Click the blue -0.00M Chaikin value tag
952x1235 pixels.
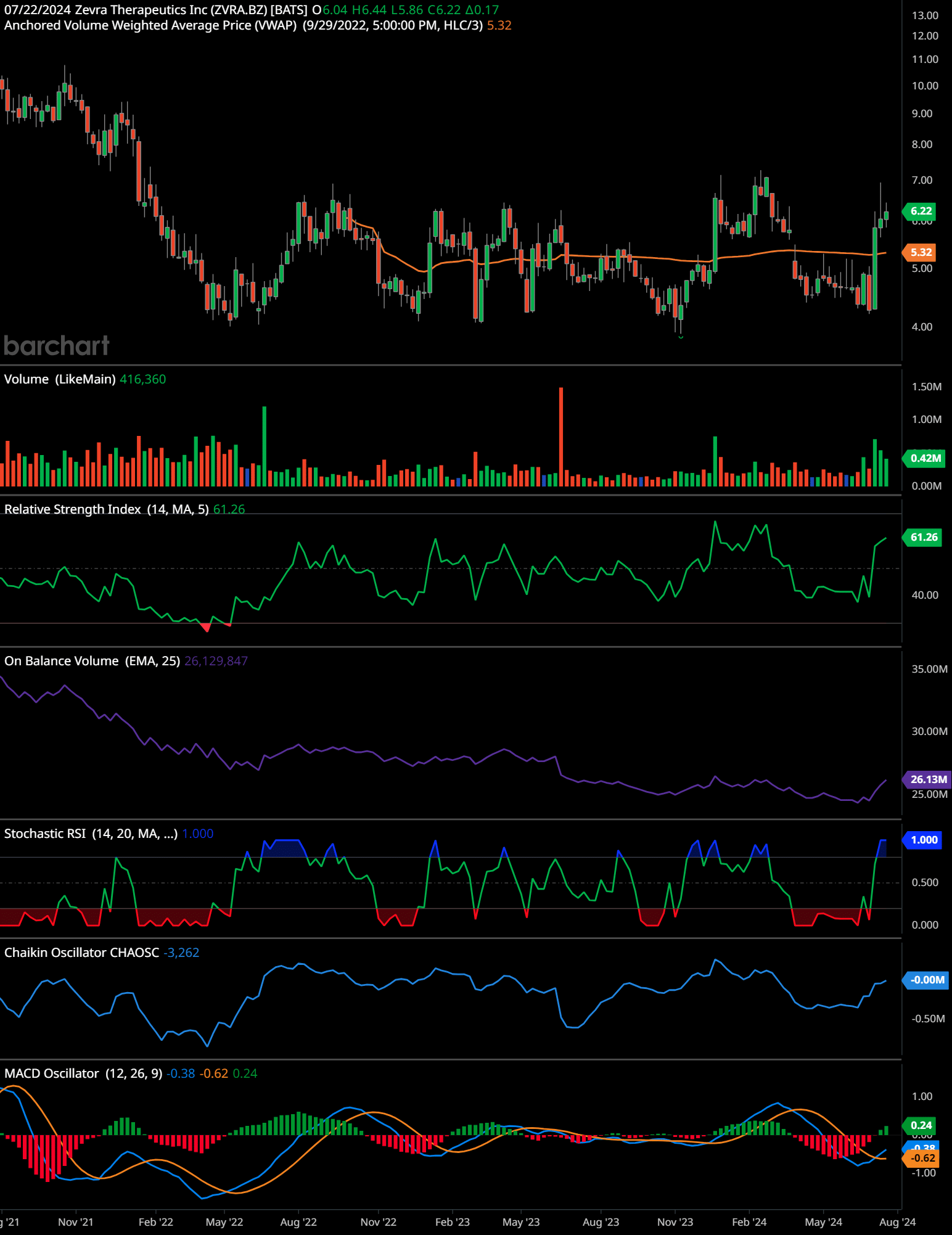point(926,980)
